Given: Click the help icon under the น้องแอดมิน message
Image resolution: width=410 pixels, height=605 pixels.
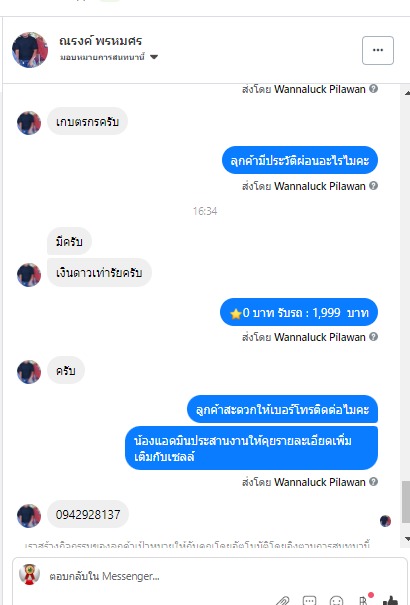Looking at the screenshot, I should click(x=373, y=482).
